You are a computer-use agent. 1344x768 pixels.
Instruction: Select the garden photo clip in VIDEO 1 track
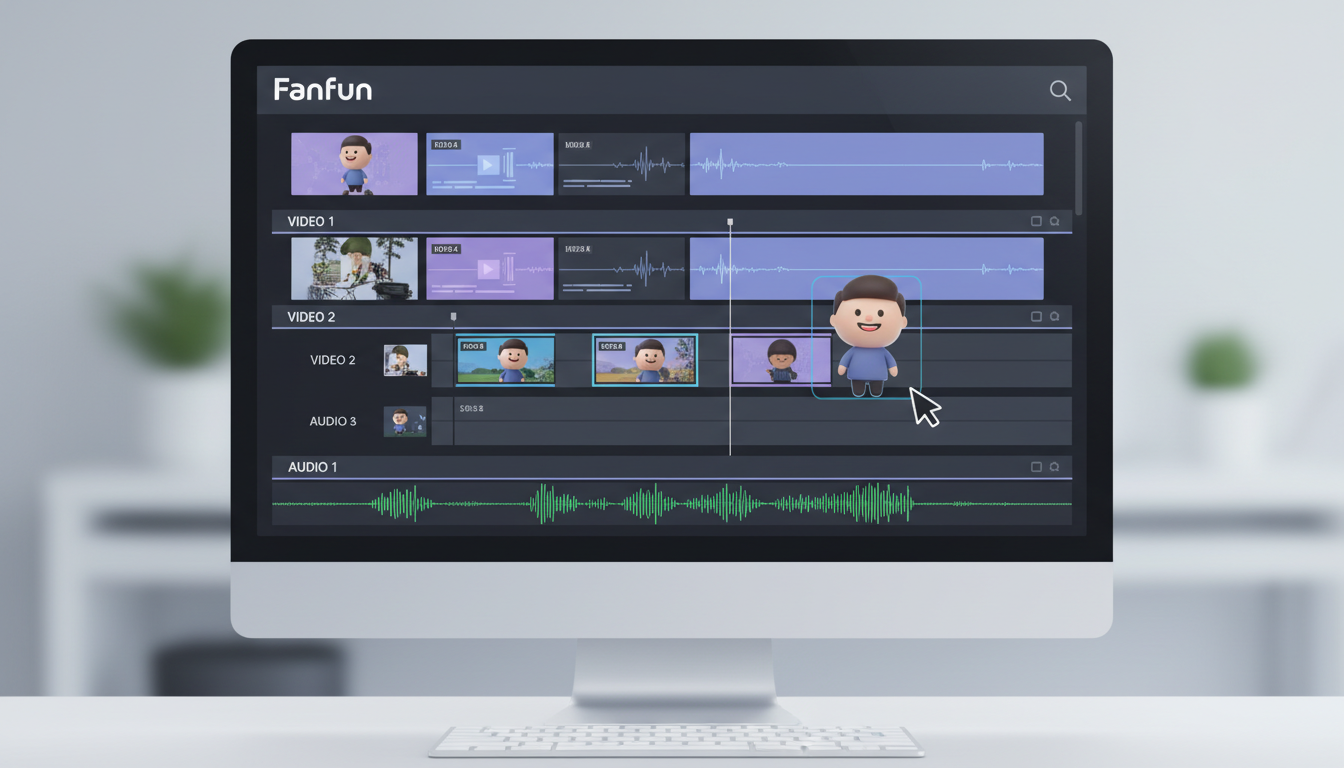354,268
